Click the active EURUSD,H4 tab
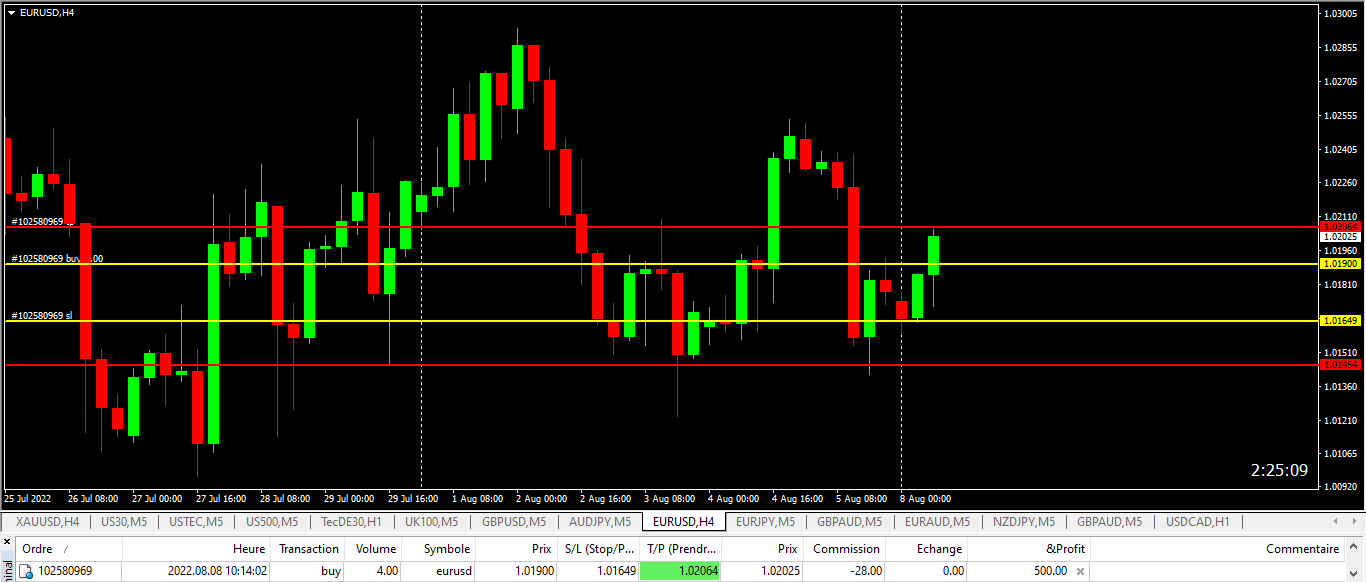Viewport: 1366px width, 582px height. click(684, 521)
